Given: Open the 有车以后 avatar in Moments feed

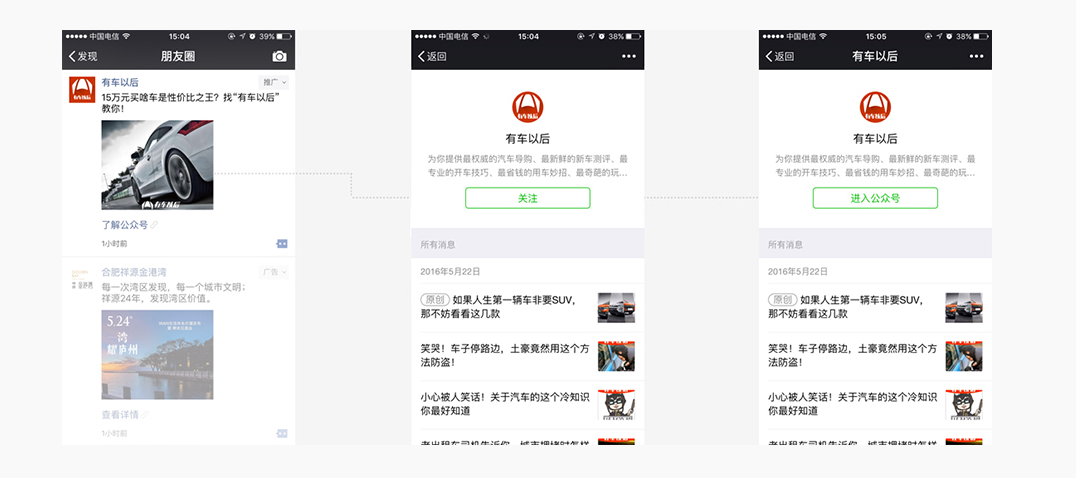Looking at the screenshot, I should (x=82, y=90).
